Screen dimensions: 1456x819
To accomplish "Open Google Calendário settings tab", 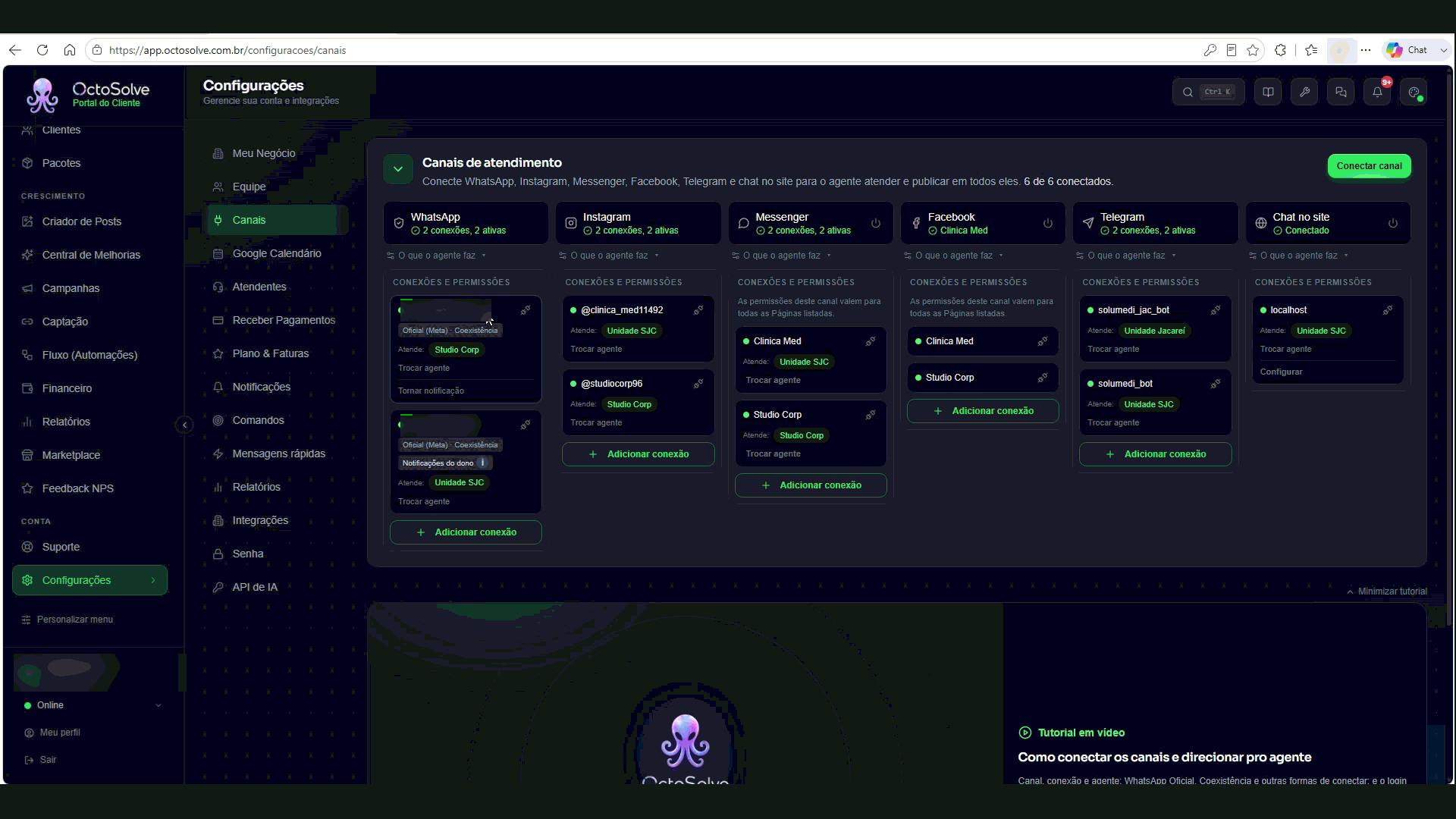I will 277,253.
